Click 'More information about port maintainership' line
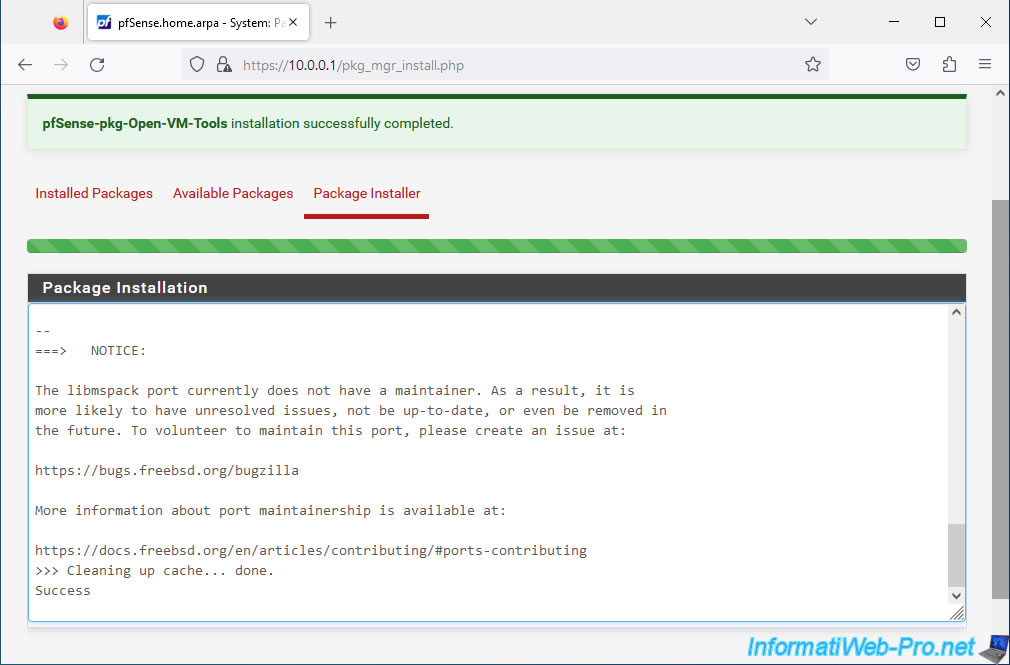The image size is (1010, 665). [271, 510]
